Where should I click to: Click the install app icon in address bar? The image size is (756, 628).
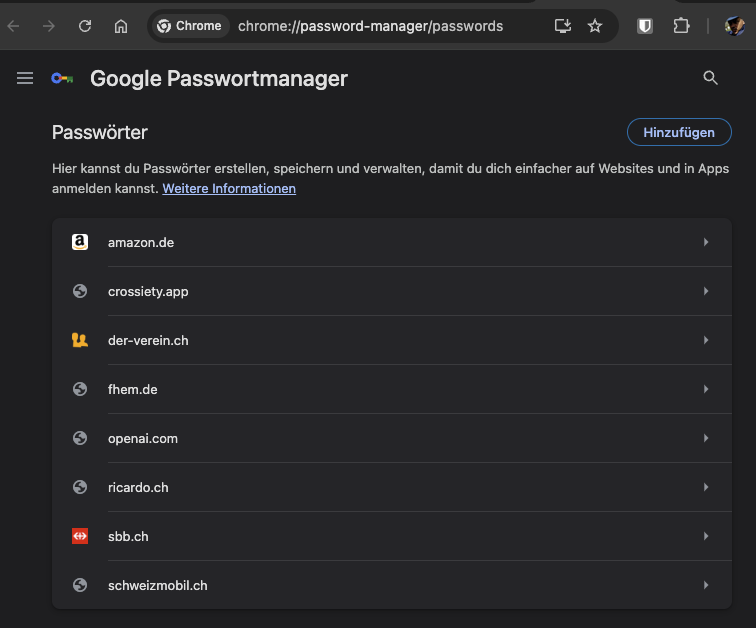click(563, 26)
